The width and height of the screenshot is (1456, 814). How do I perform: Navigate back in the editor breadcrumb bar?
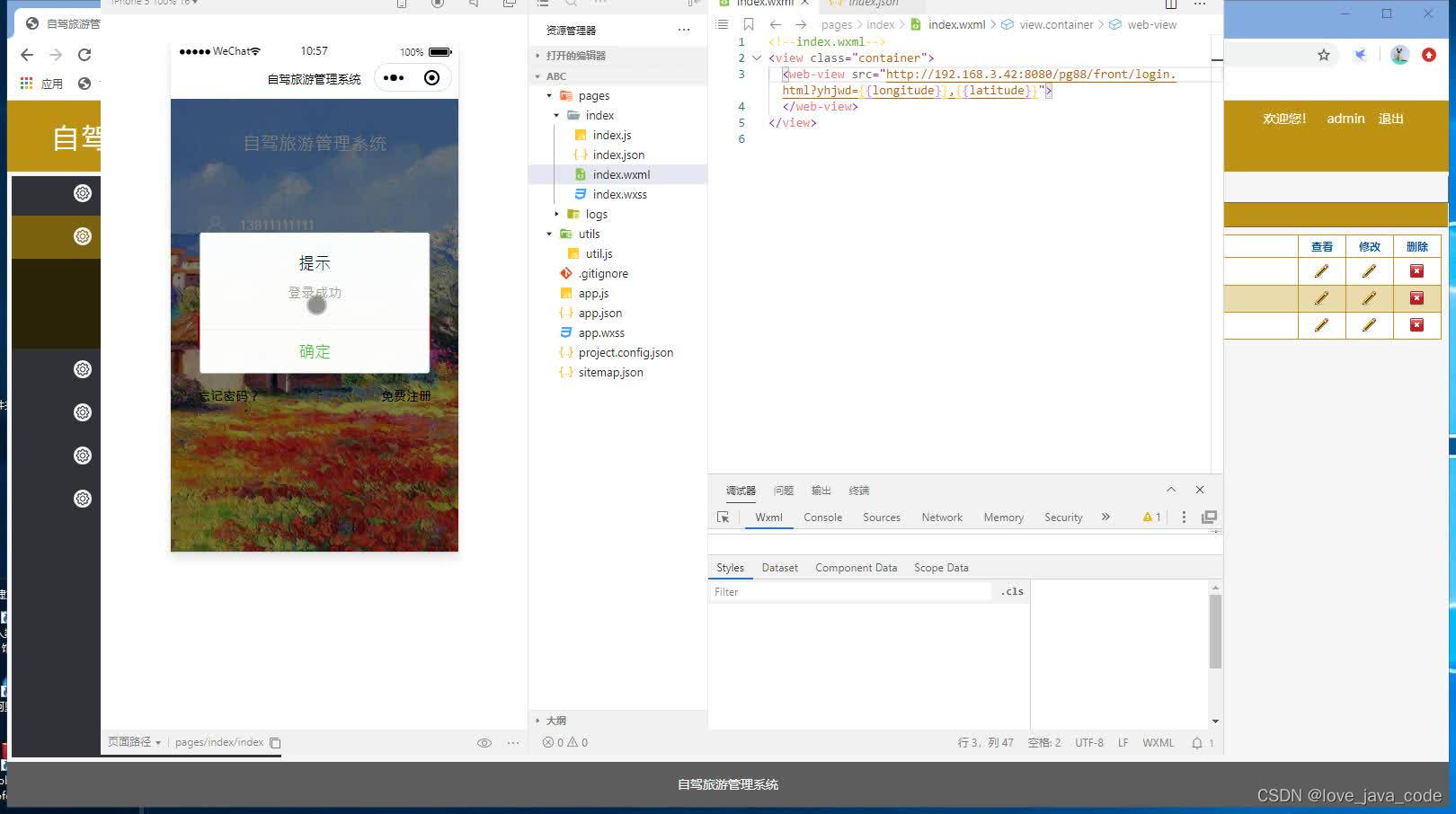tap(776, 24)
